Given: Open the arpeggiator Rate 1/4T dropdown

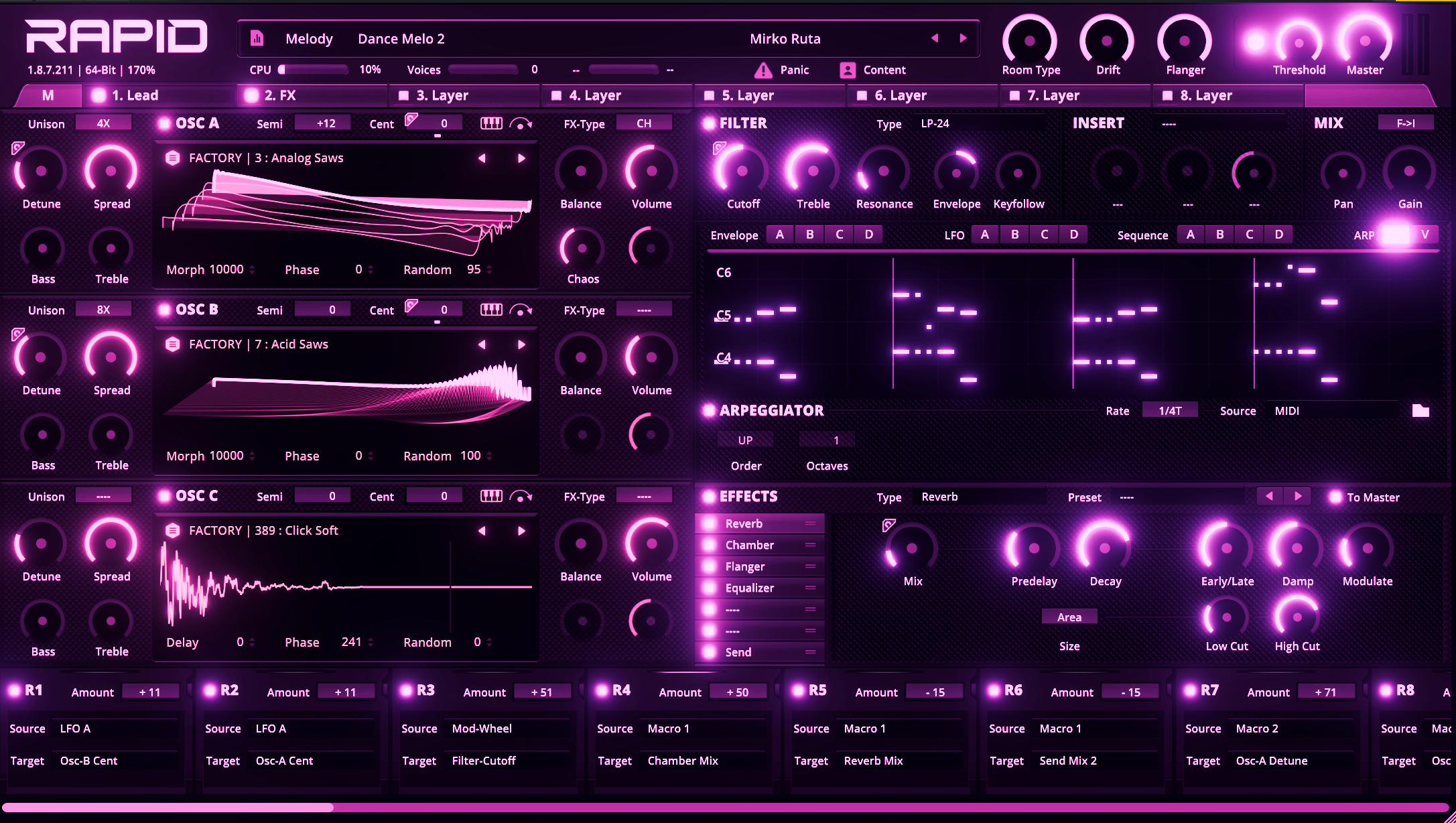Looking at the screenshot, I should coord(1170,411).
